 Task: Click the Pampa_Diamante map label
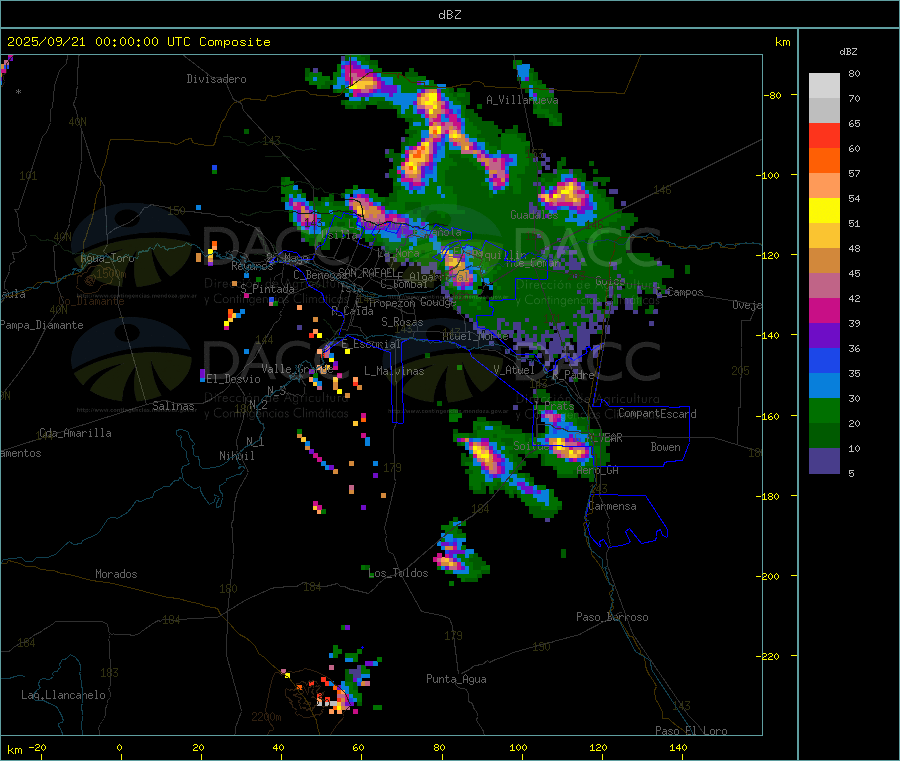(x=42, y=325)
